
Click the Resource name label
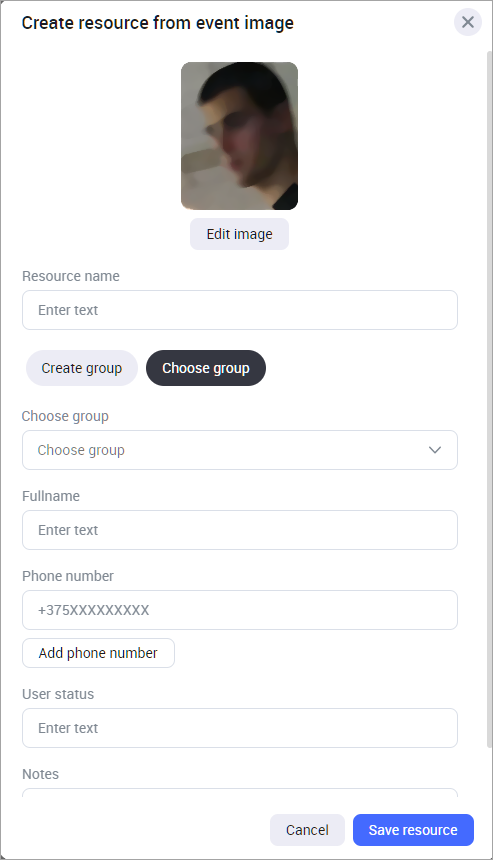(x=71, y=276)
